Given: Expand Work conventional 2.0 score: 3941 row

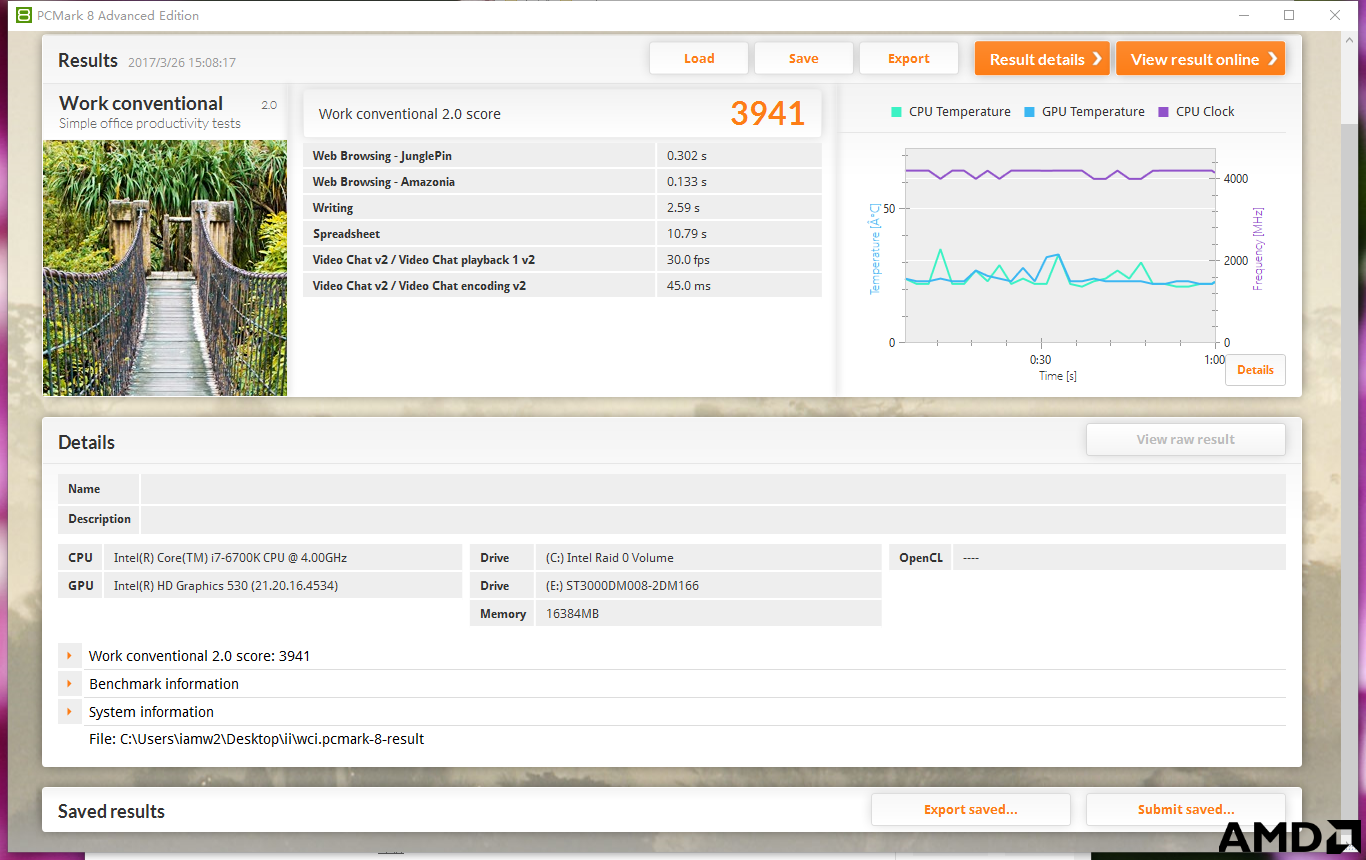Looking at the screenshot, I should point(69,656).
